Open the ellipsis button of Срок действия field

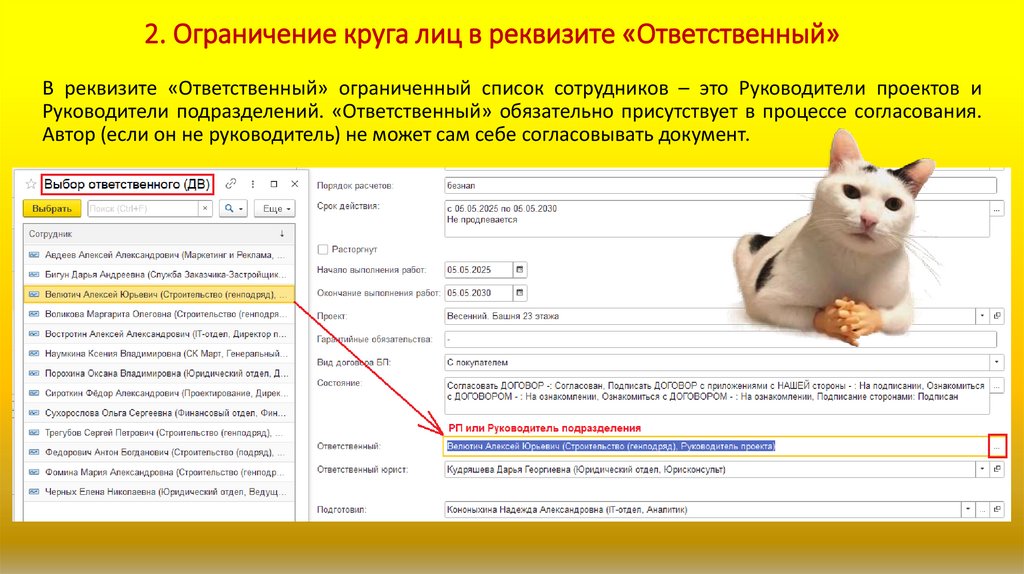(x=997, y=210)
